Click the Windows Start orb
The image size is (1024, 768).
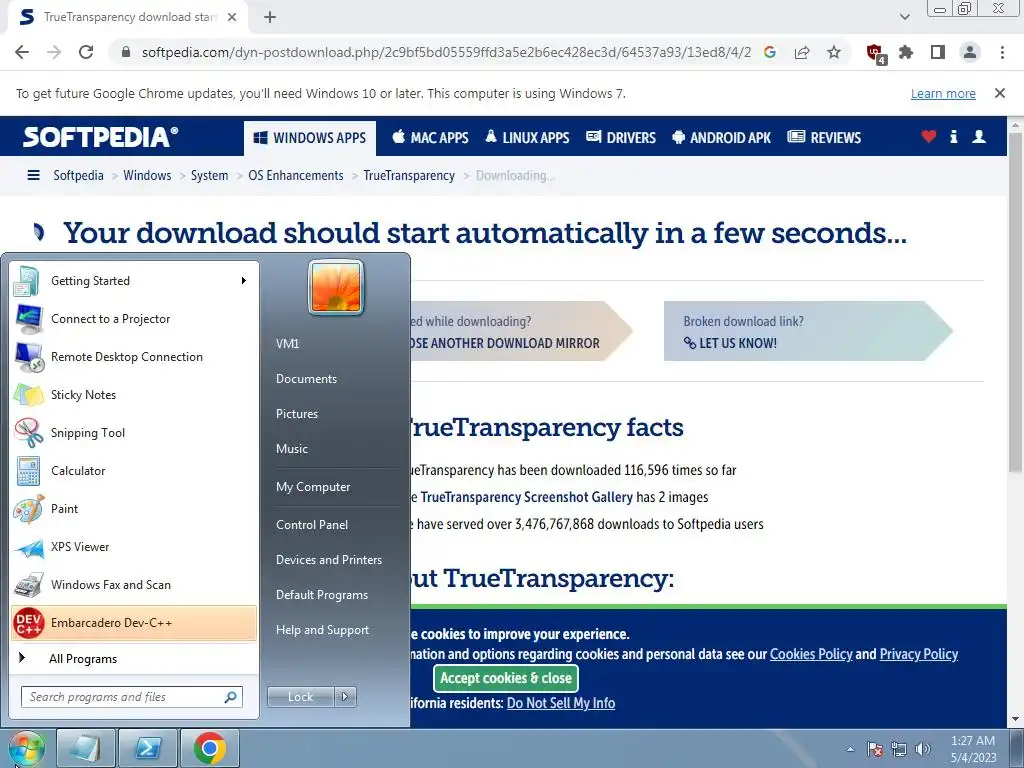[25, 748]
